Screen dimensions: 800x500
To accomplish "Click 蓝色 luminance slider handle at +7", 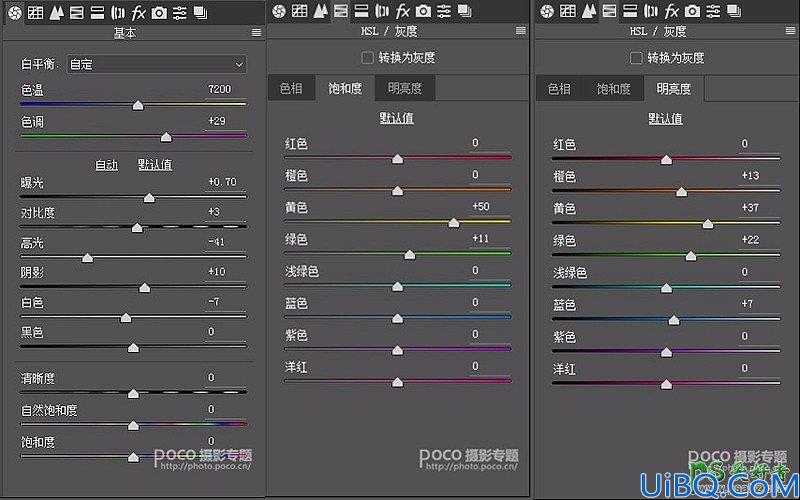I will click(x=674, y=320).
